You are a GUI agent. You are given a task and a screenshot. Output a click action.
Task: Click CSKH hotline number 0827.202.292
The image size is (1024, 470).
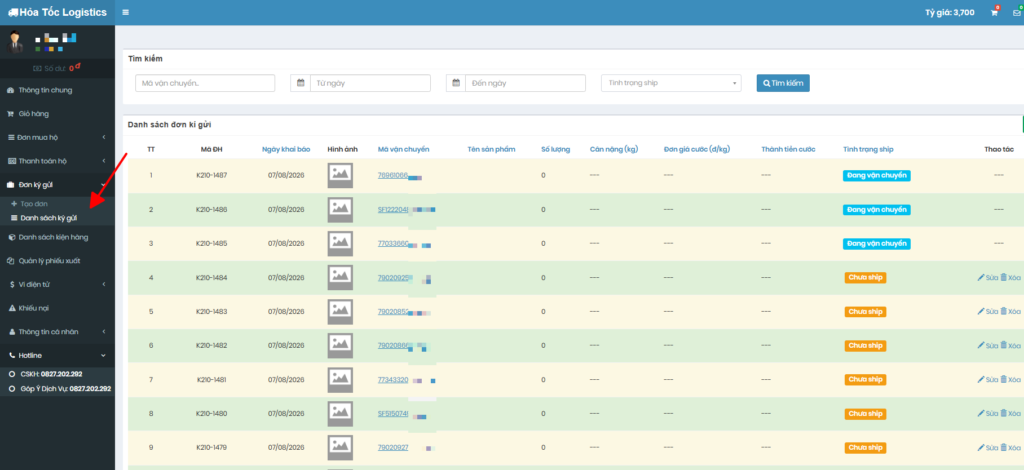[61, 374]
